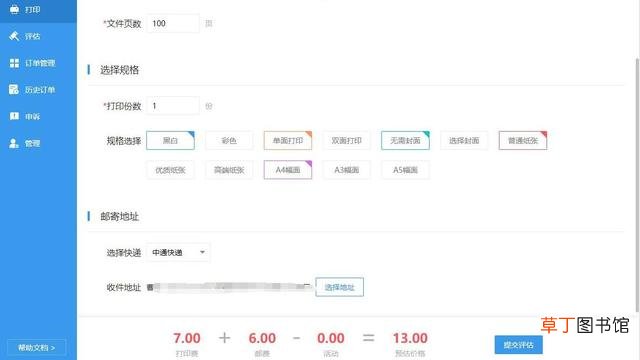This screenshot has height=360, width=640.
Task: Submit with the 提交评估 button
Action: 518,345
